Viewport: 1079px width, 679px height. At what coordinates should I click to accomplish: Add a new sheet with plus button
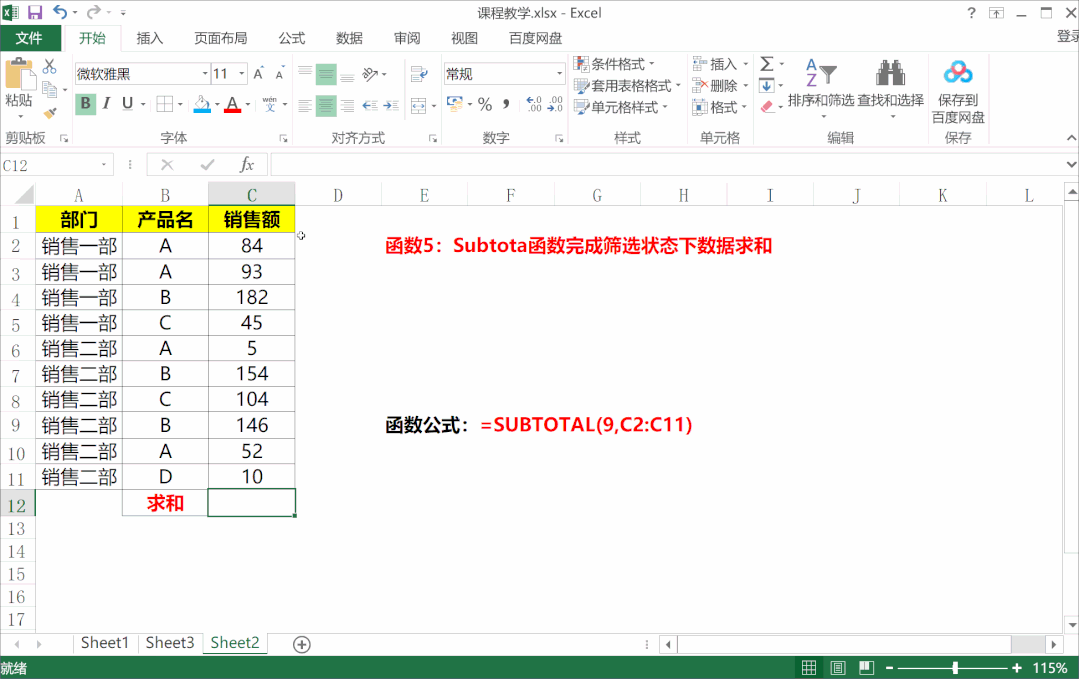301,645
